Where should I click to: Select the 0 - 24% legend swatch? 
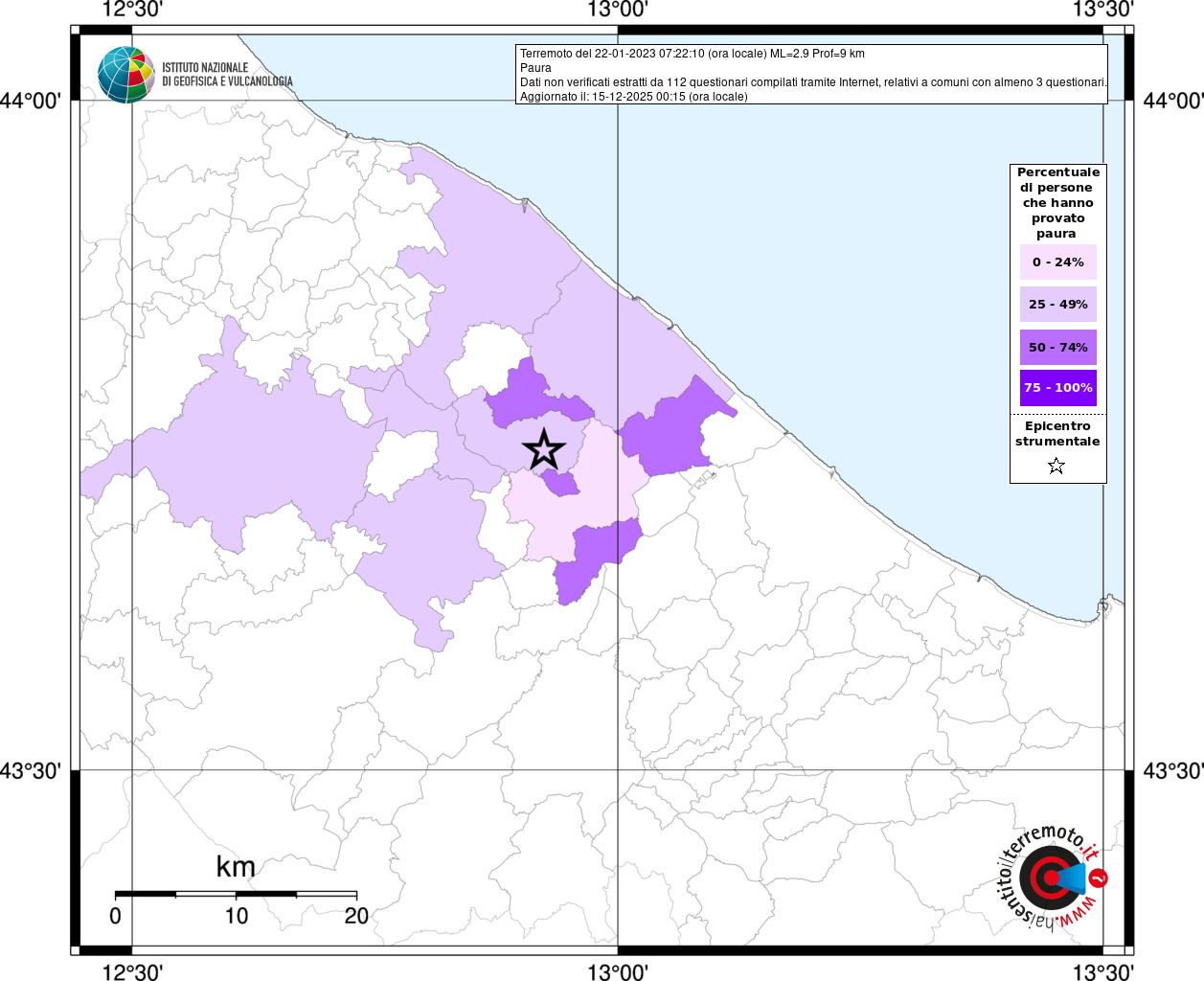click(1057, 262)
